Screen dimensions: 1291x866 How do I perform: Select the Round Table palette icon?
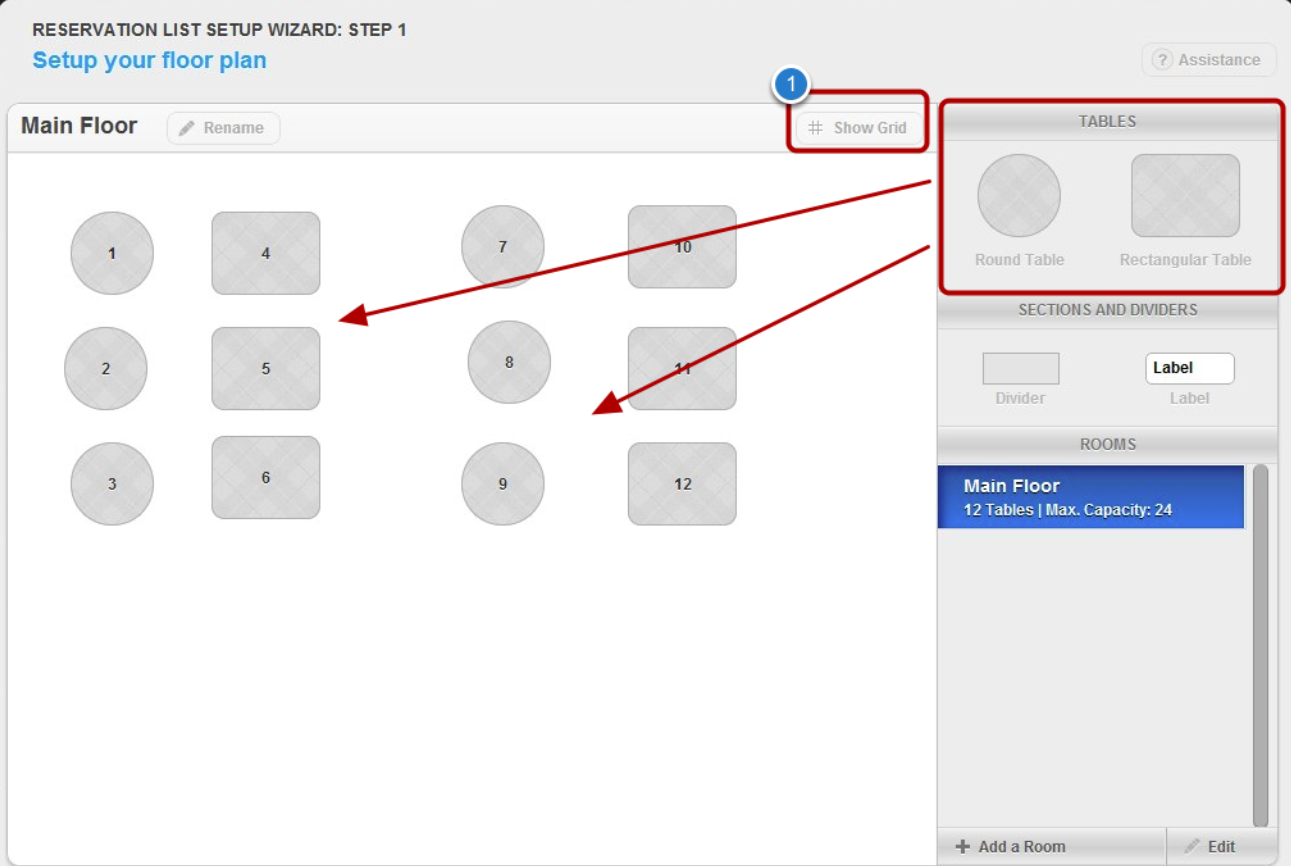pyautogui.click(x=1019, y=196)
